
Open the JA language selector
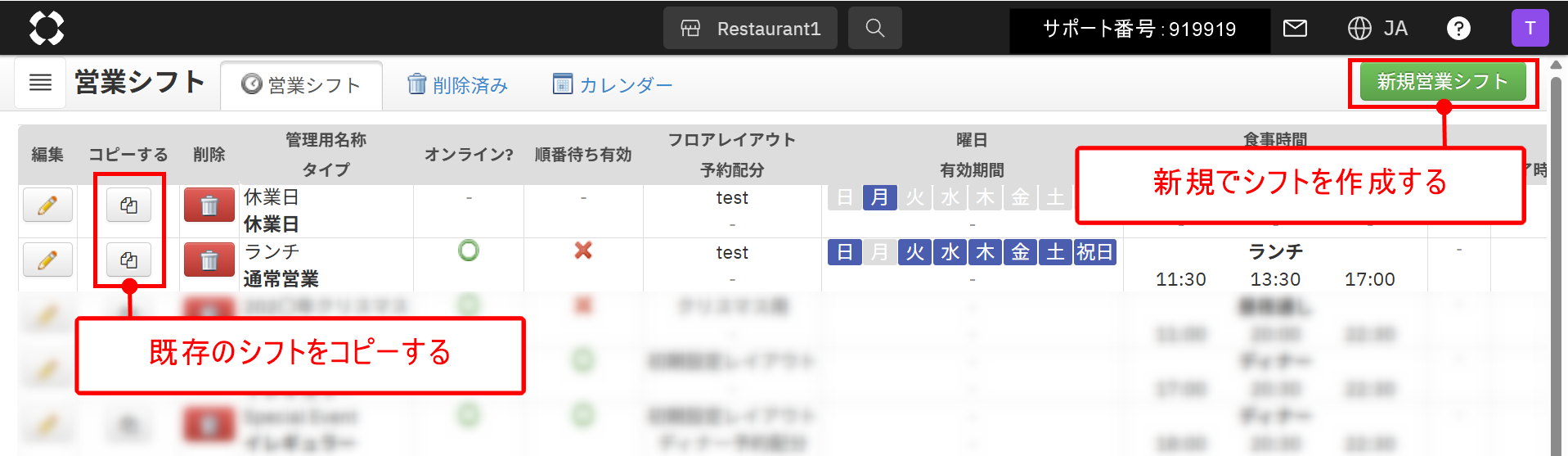point(1377,29)
